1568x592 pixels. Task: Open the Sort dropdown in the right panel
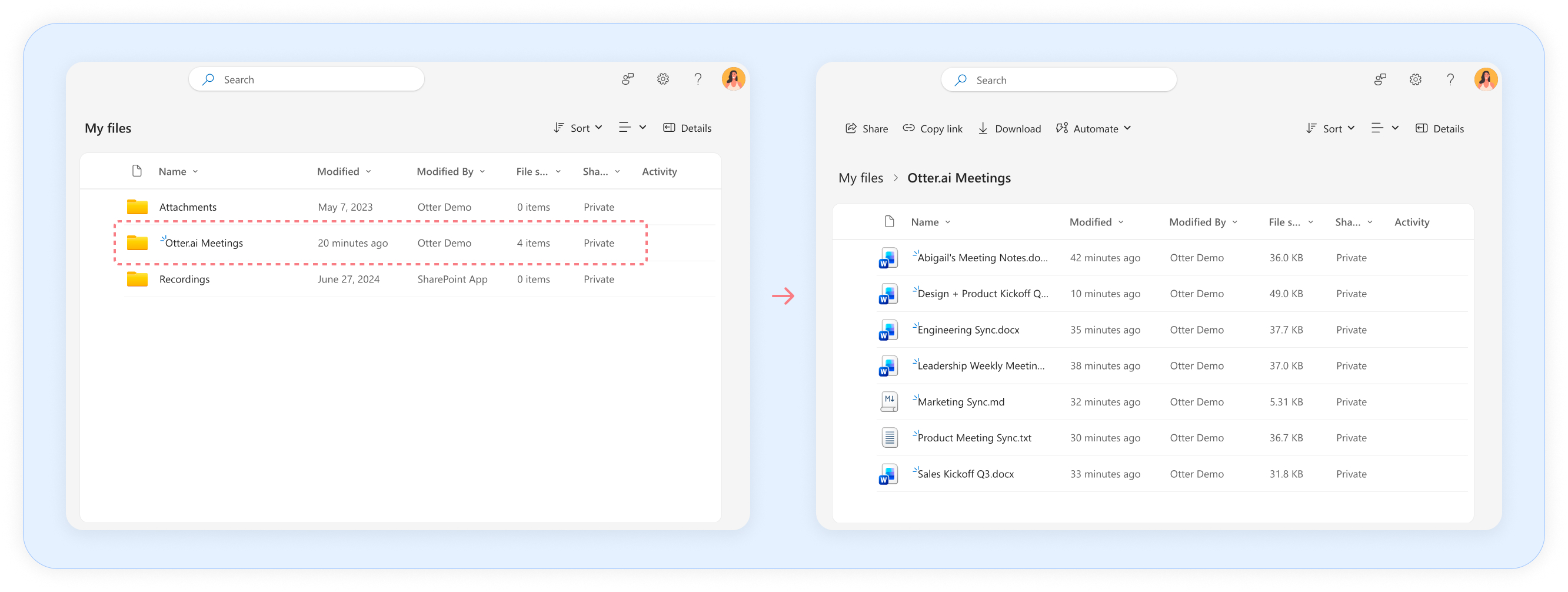tap(1330, 128)
